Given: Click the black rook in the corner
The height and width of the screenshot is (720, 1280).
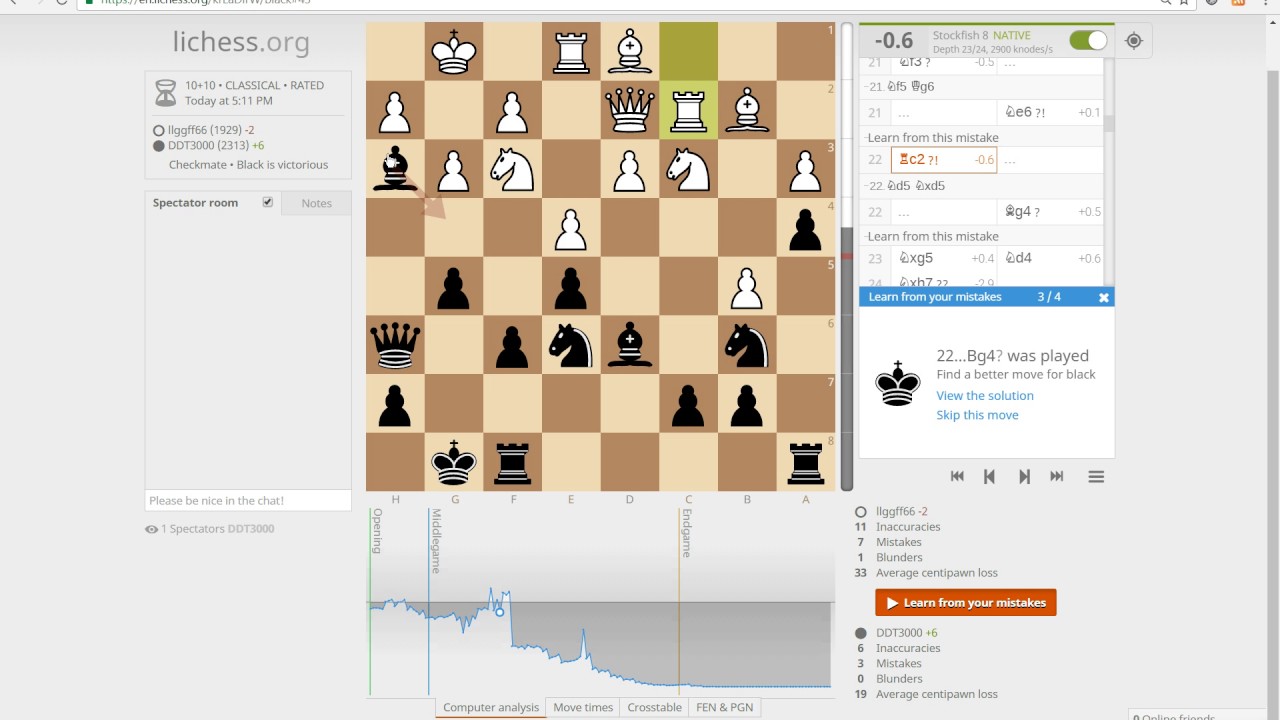Looking at the screenshot, I should point(805,463).
